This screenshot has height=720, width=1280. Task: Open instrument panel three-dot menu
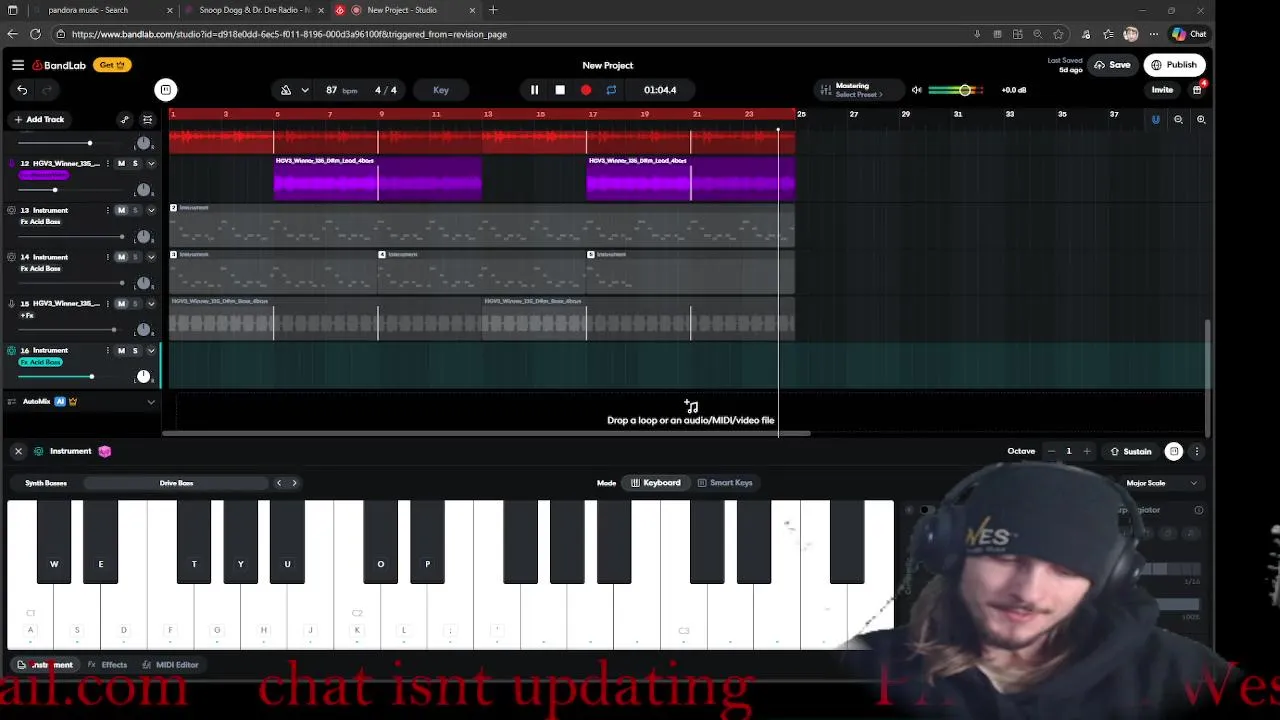[1196, 452]
